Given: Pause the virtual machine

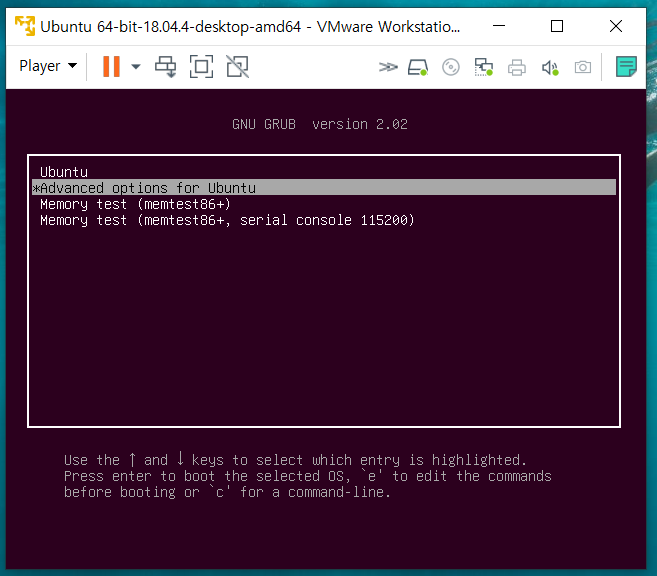Looking at the screenshot, I should [x=111, y=67].
